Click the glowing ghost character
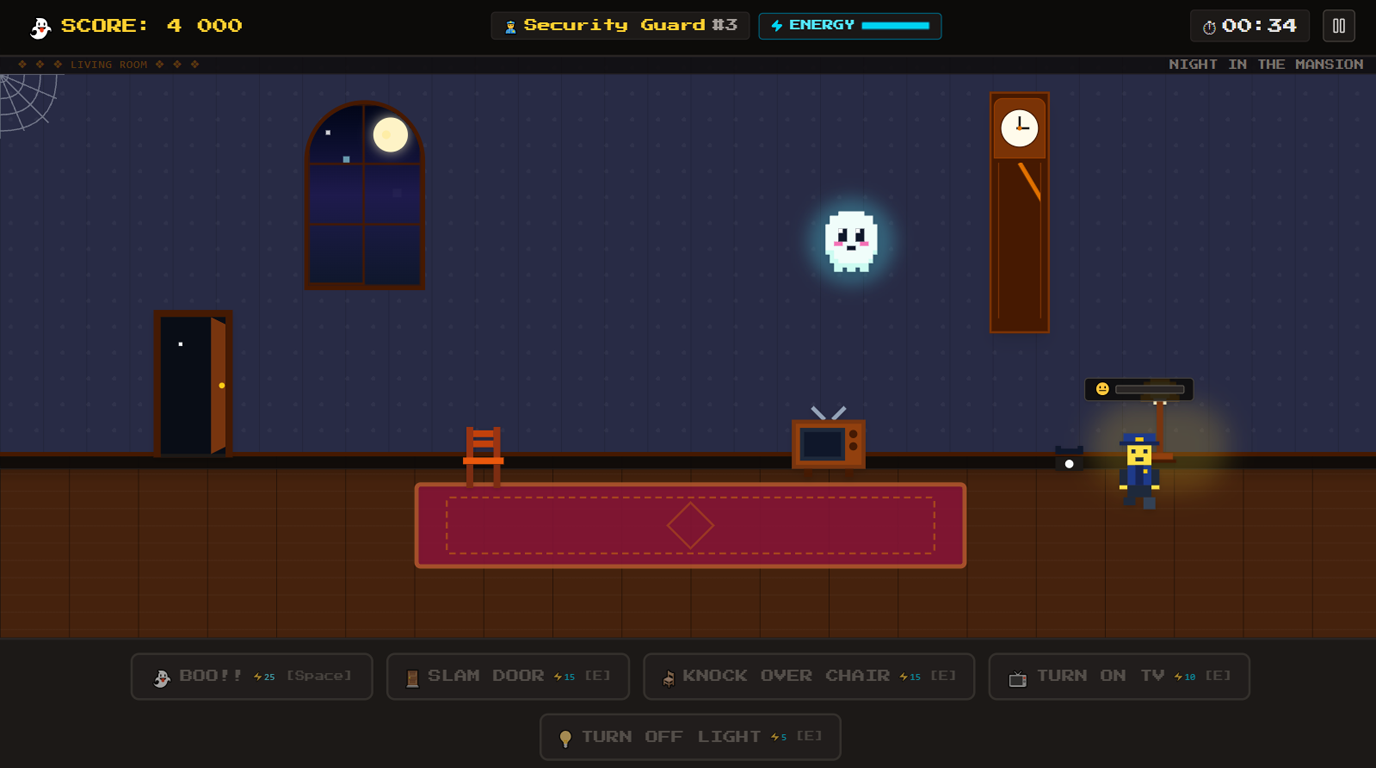Image resolution: width=1376 pixels, height=768 pixels. point(851,241)
